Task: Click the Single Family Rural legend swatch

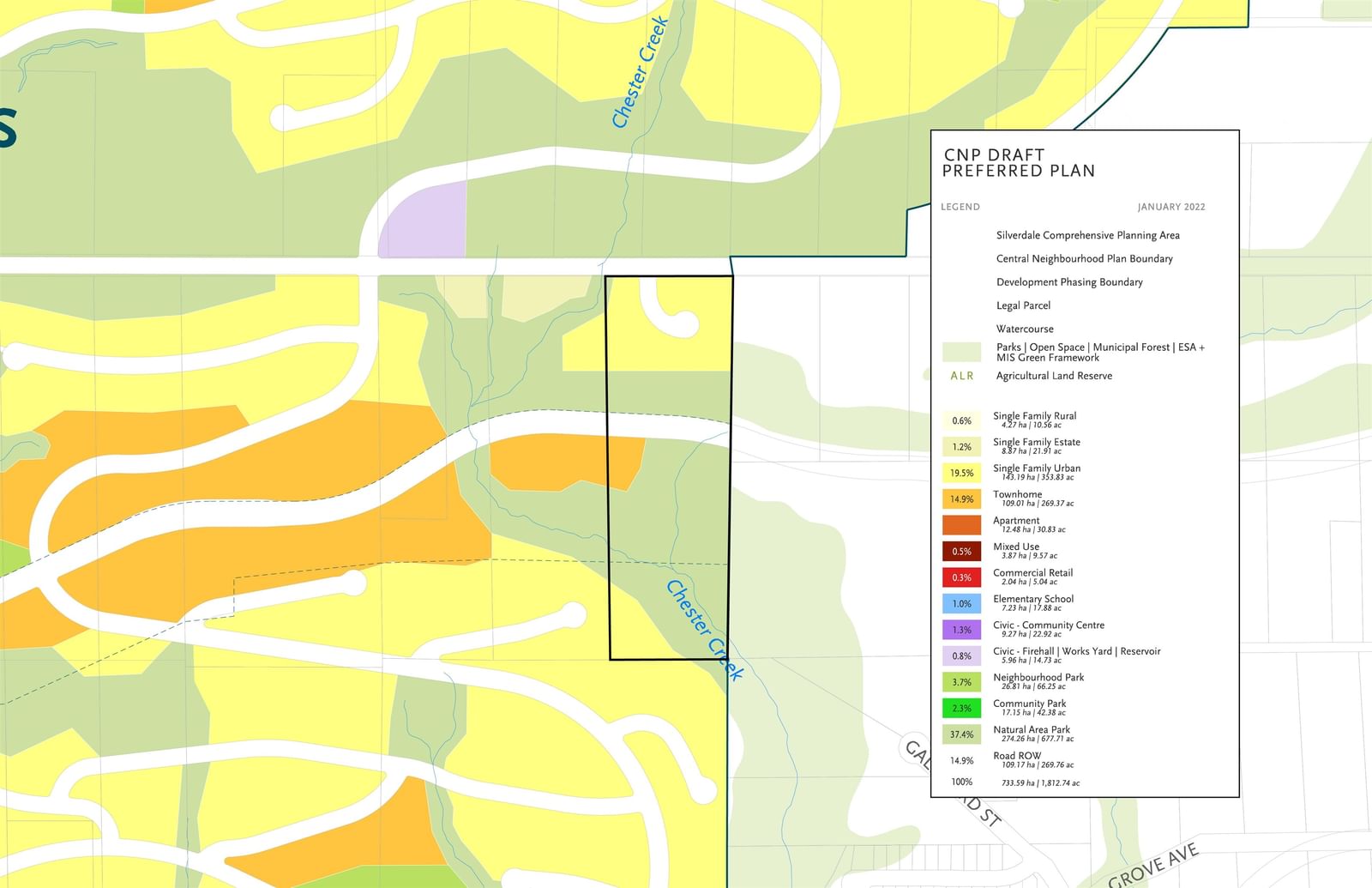Action: (961, 420)
